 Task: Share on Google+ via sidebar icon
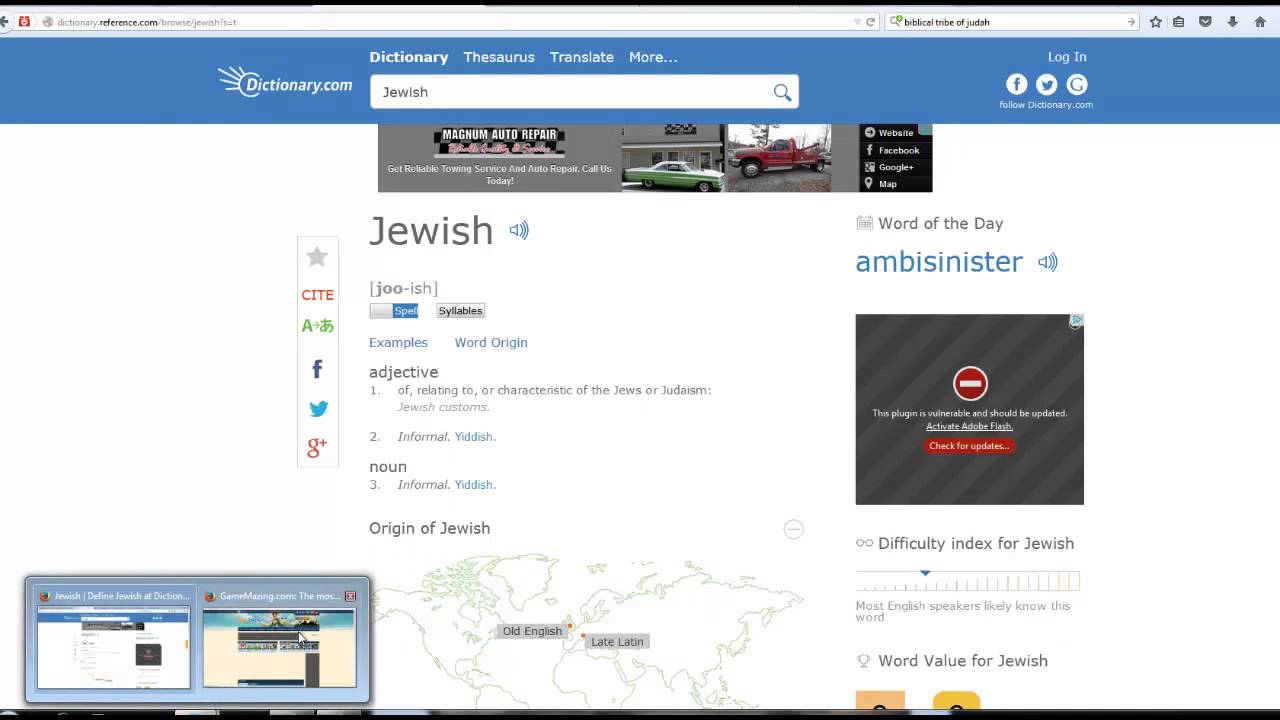click(x=317, y=447)
